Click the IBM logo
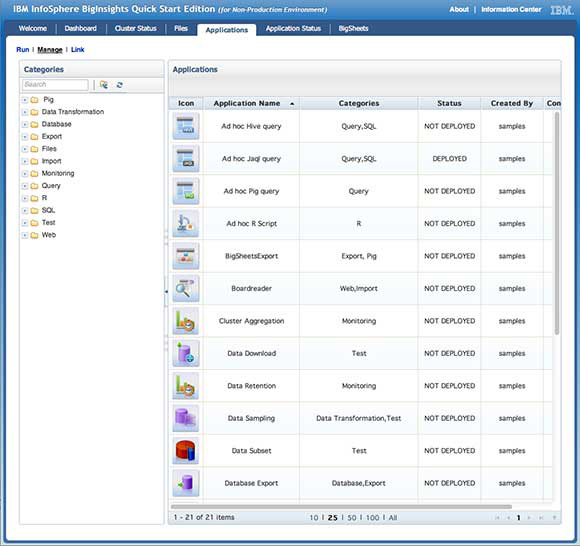This screenshot has height=546, width=580. tap(562, 10)
